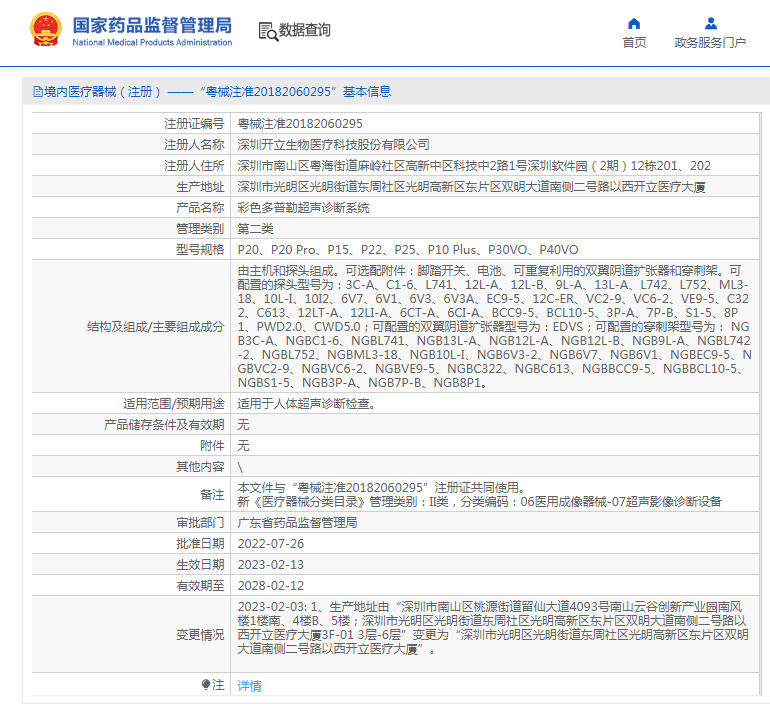Screen dimensions: 770x708
Task: Click the lightbulb icon beside 注
Action: click(x=206, y=684)
